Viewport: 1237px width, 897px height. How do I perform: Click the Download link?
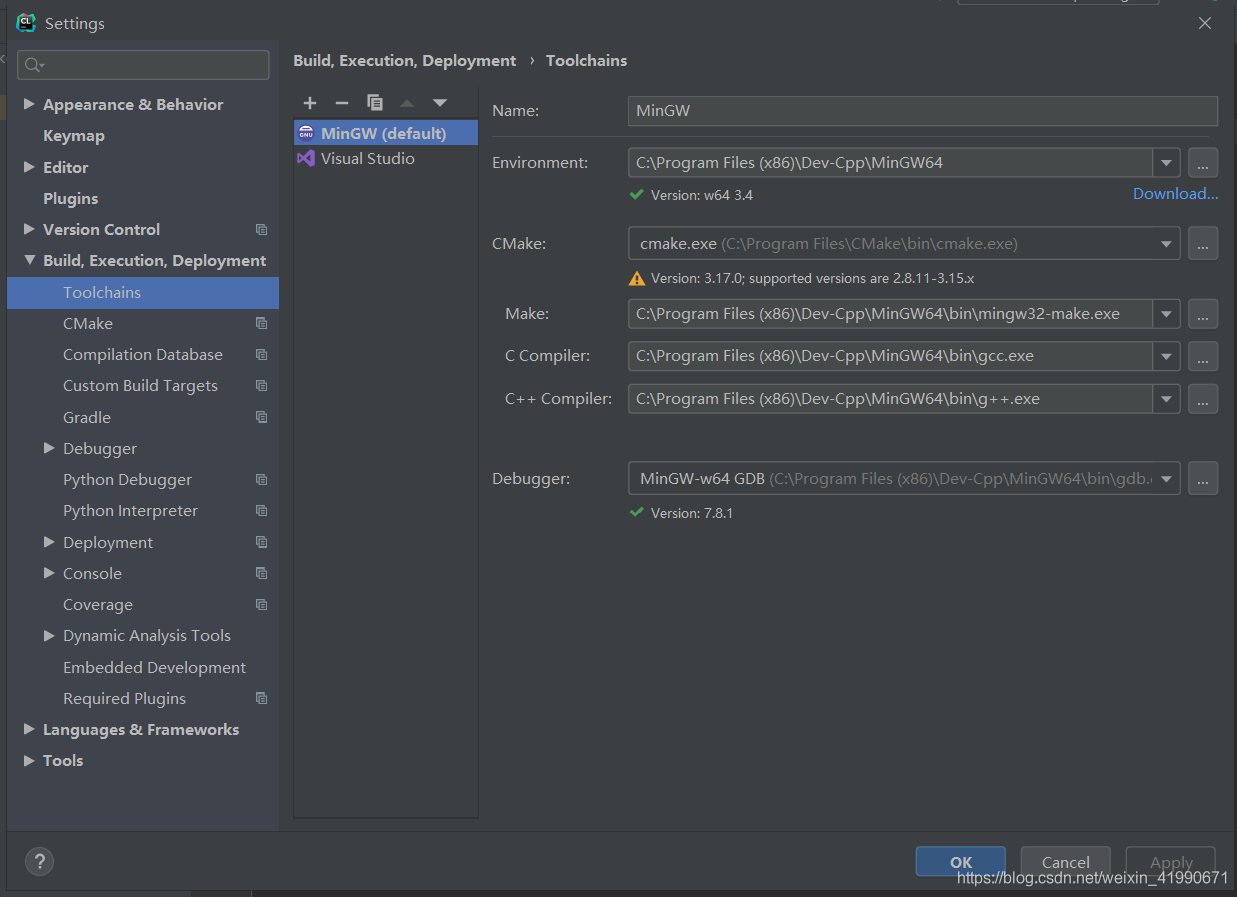(x=1175, y=194)
